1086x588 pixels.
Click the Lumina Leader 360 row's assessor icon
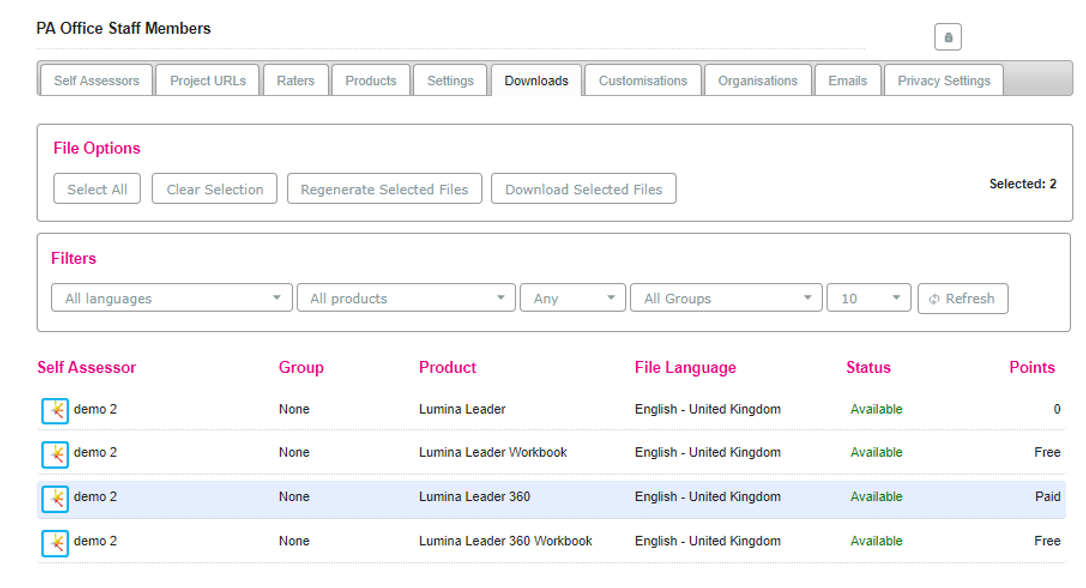(55, 499)
